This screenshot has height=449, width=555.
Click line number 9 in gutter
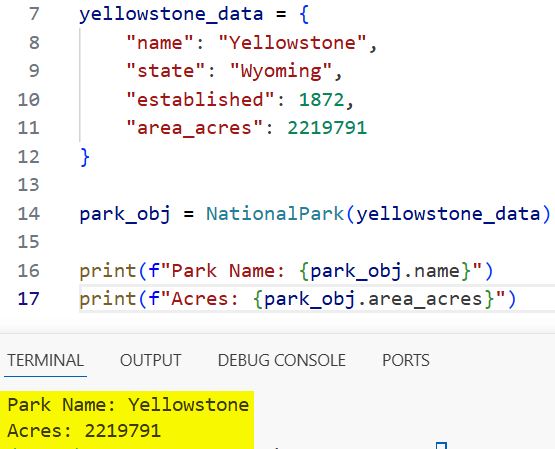pos(34,71)
